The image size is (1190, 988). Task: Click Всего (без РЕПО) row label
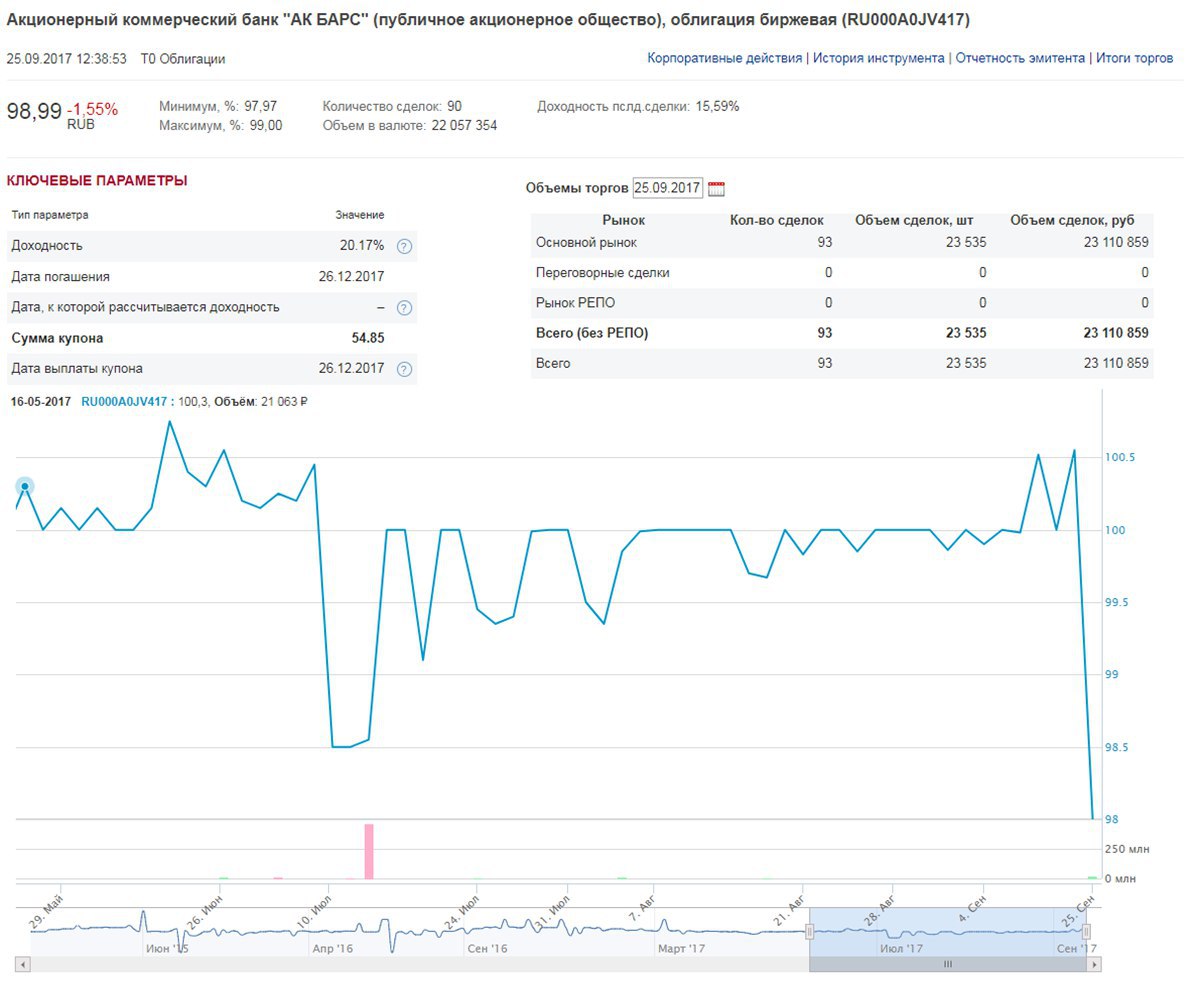592,332
